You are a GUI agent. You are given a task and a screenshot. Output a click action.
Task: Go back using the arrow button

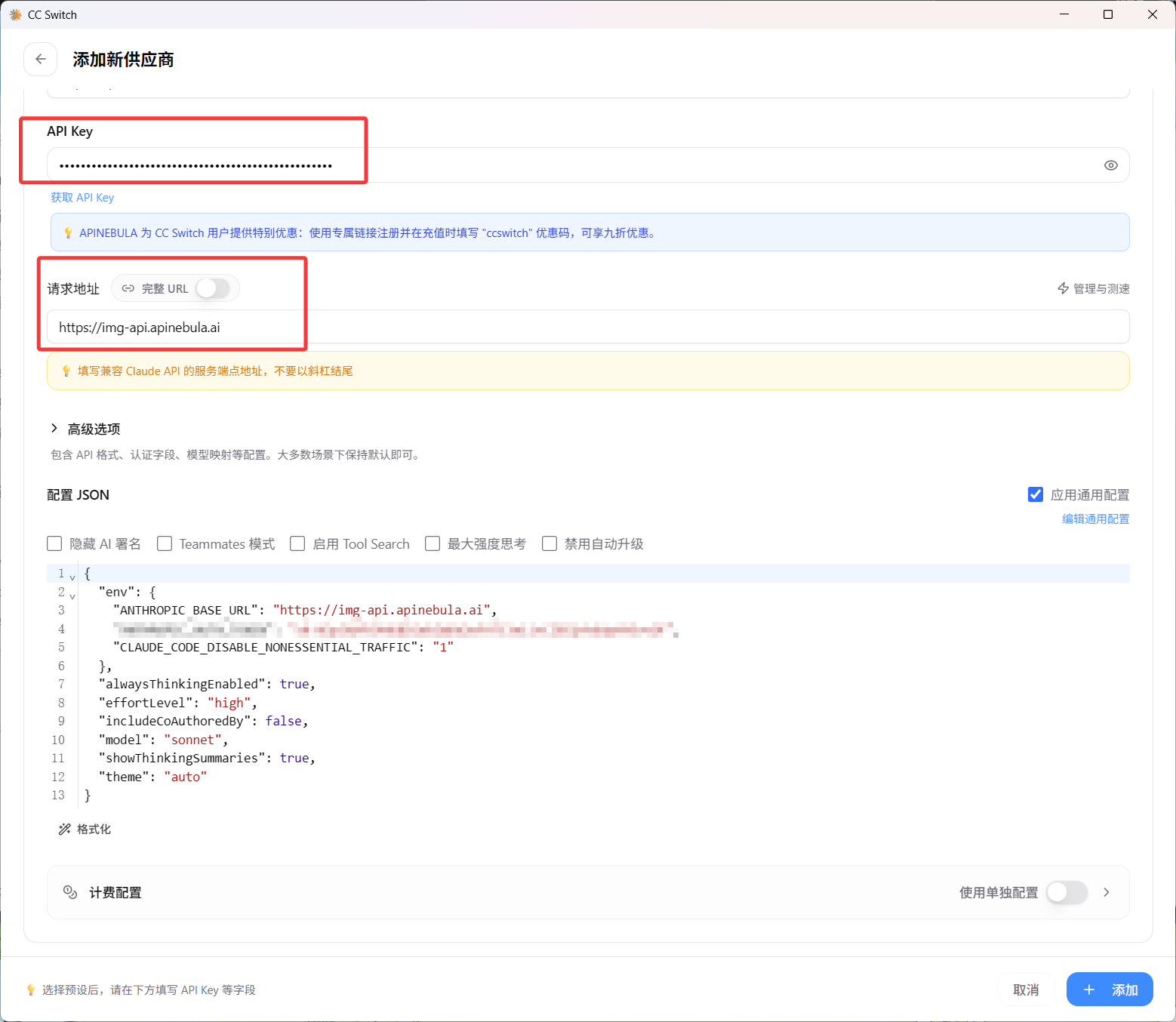click(x=41, y=59)
